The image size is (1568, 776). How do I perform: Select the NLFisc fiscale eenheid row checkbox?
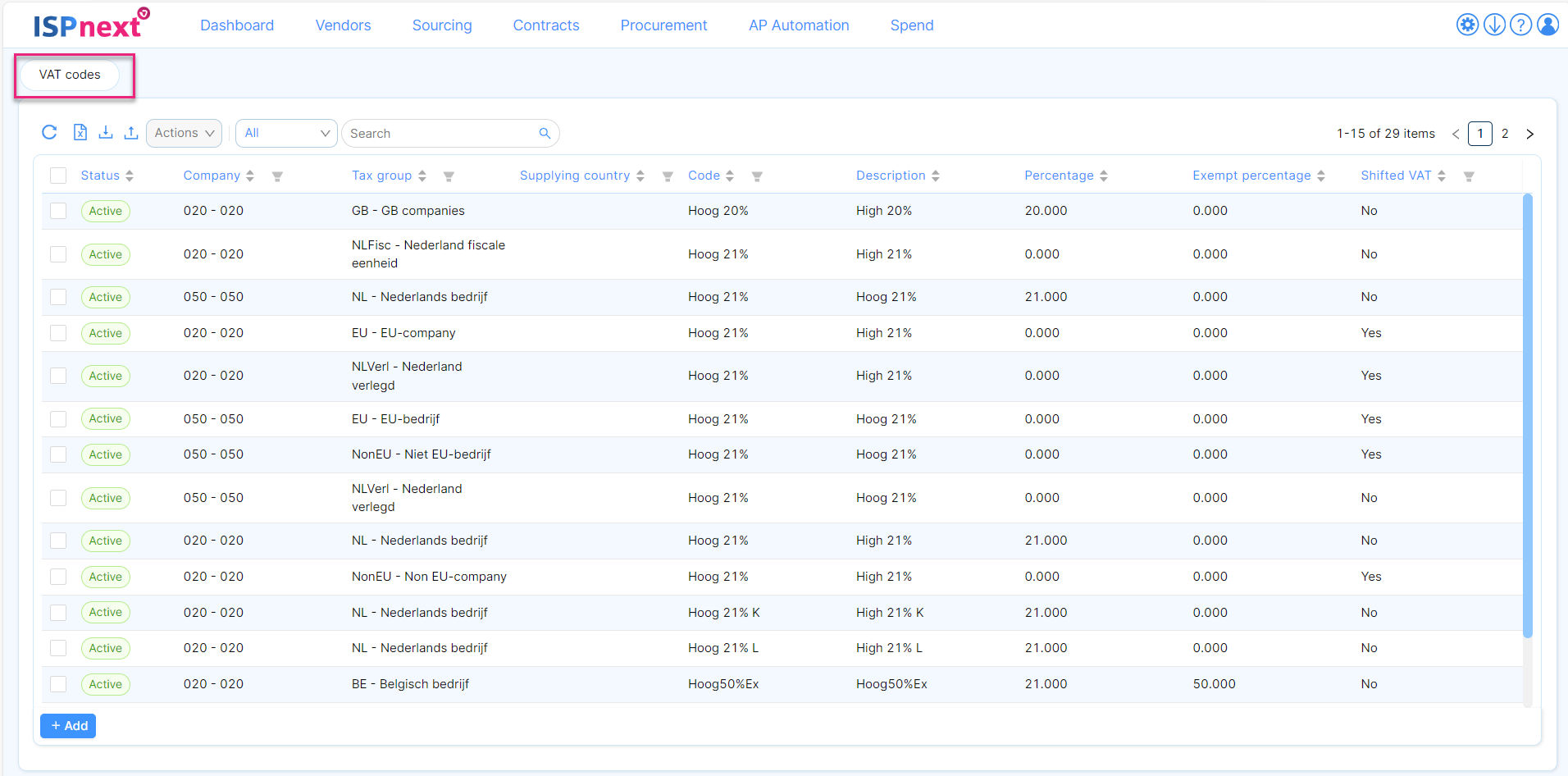[x=58, y=254]
